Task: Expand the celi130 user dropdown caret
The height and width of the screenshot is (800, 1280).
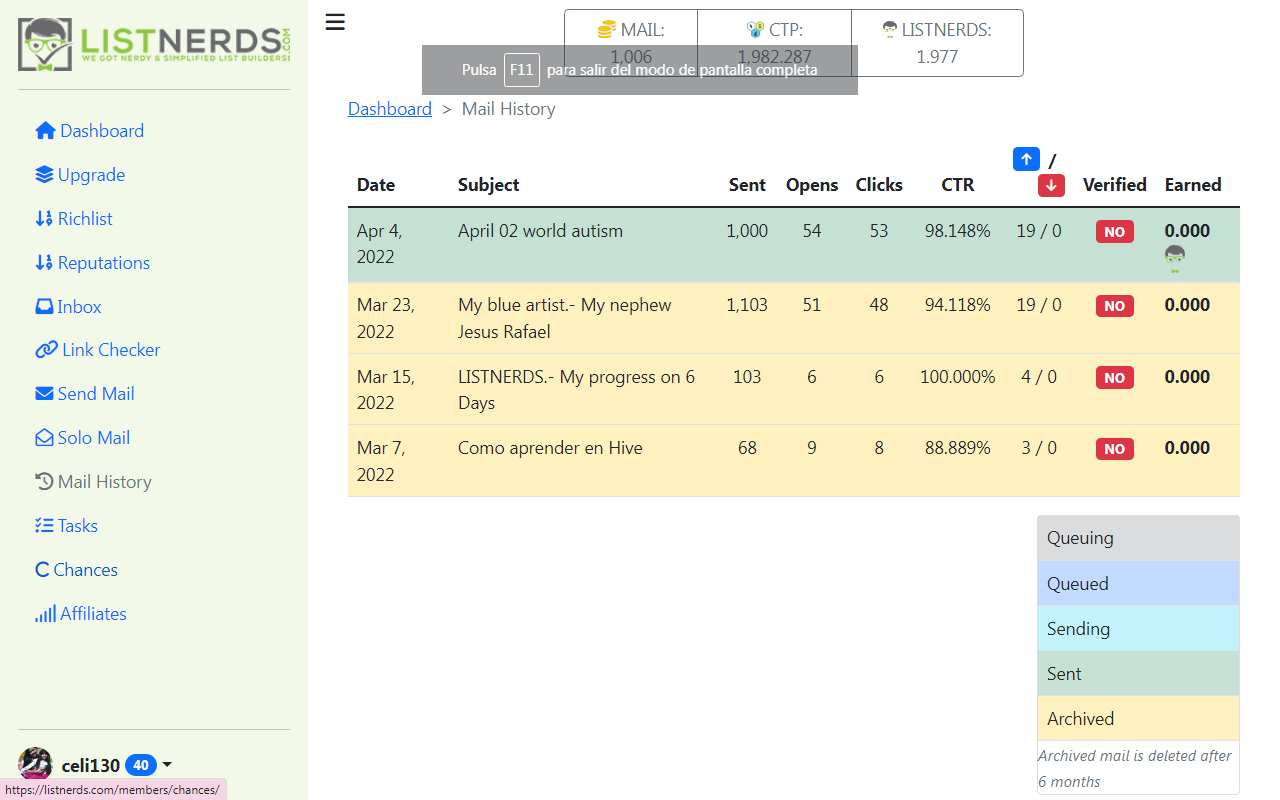Action: (167, 766)
